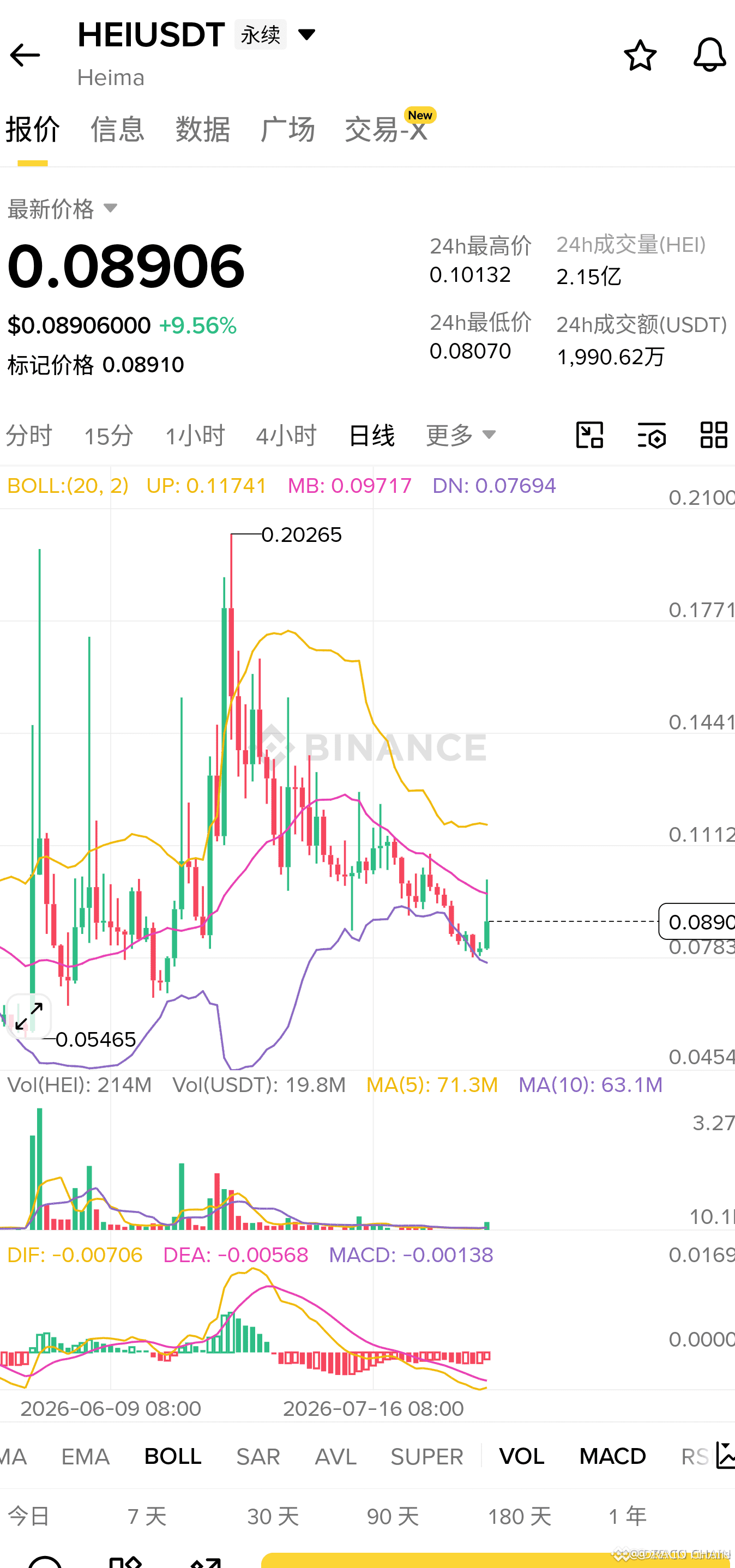Toggle the SAR indicator
The height and width of the screenshot is (1568, 735).
click(258, 1457)
